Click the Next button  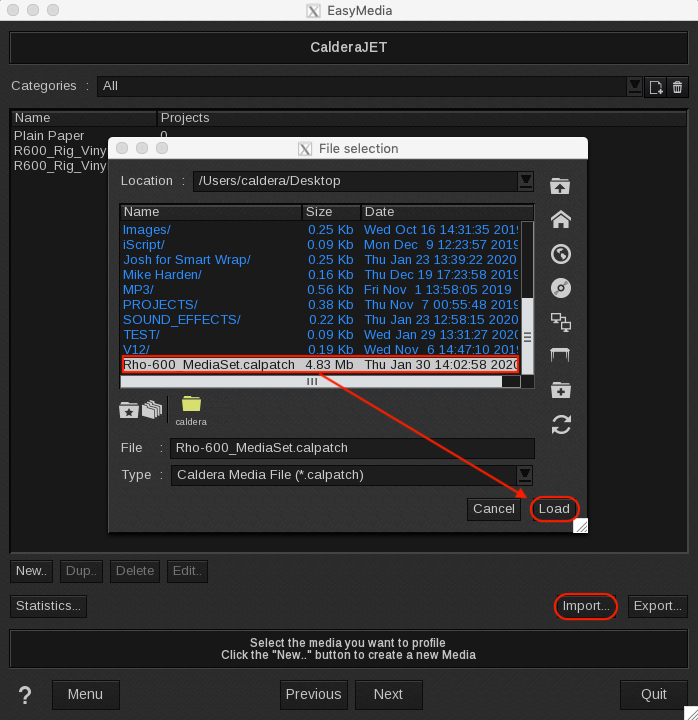(x=388, y=694)
